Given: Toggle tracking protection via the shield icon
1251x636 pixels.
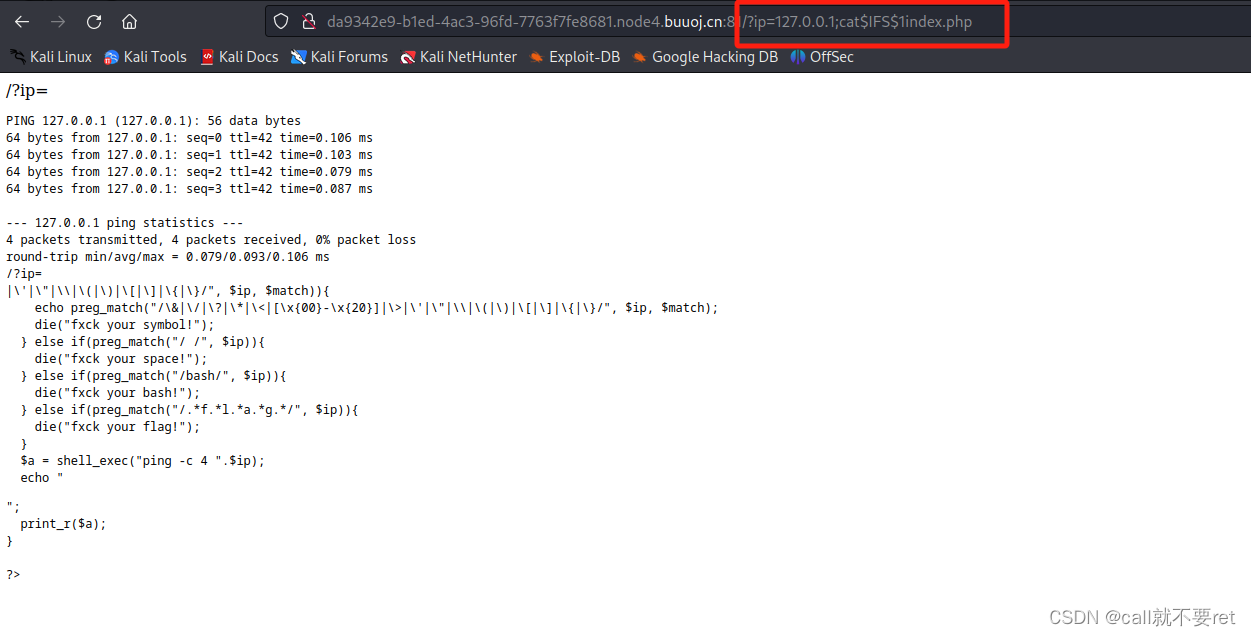Looking at the screenshot, I should pos(283,21).
